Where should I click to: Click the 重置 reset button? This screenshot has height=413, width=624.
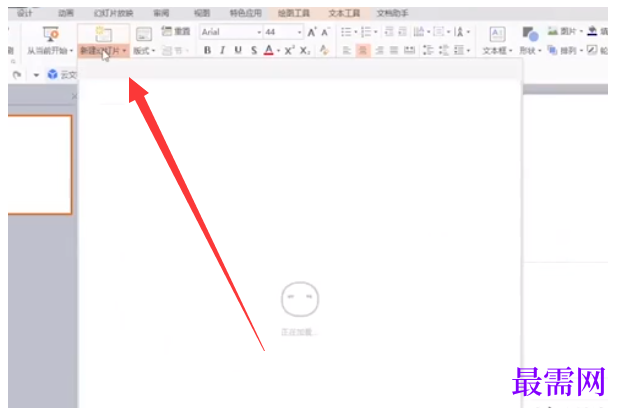pyautogui.click(x=176, y=31)
